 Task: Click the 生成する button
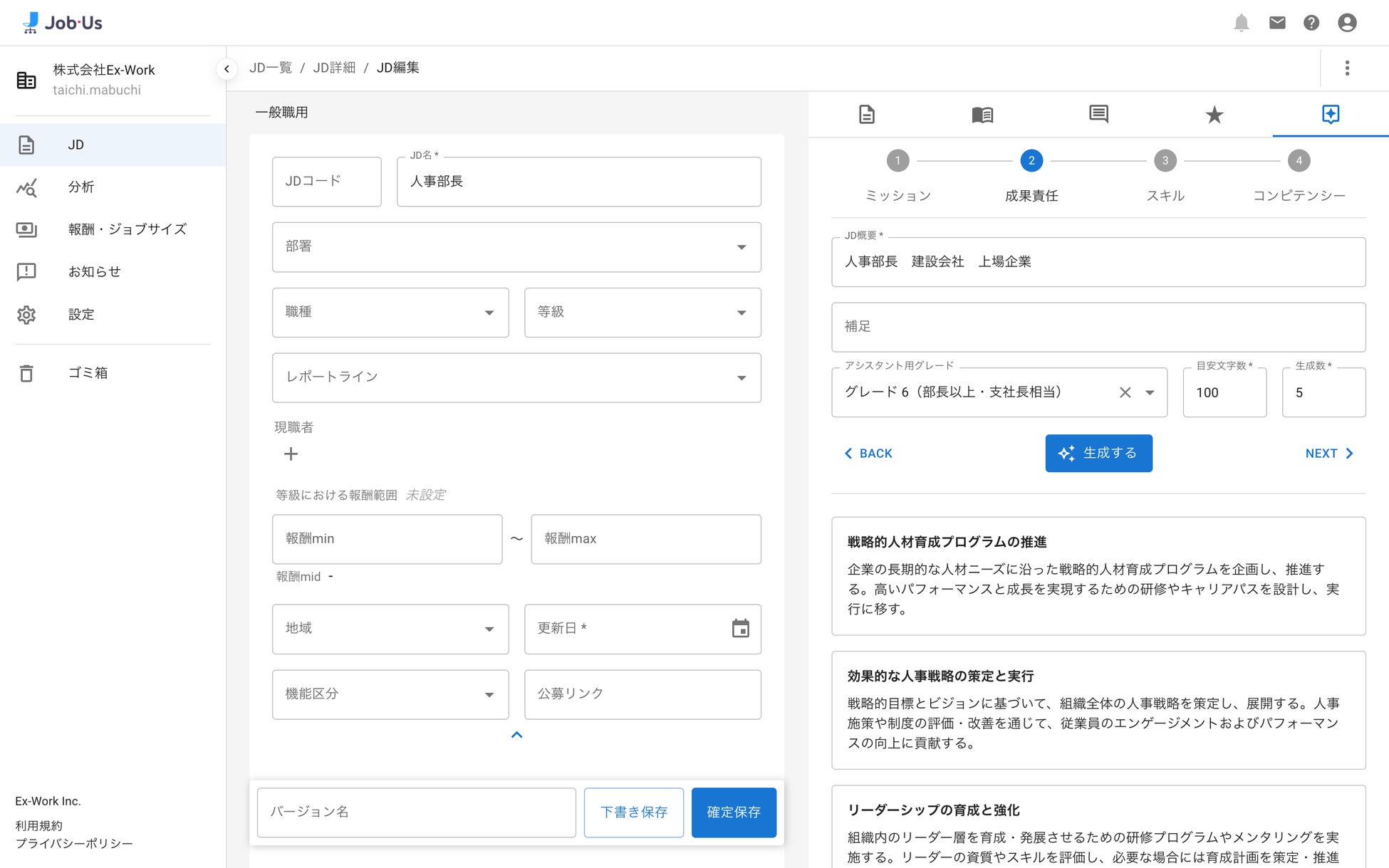pyautogui.click(x=1098, y=453)
